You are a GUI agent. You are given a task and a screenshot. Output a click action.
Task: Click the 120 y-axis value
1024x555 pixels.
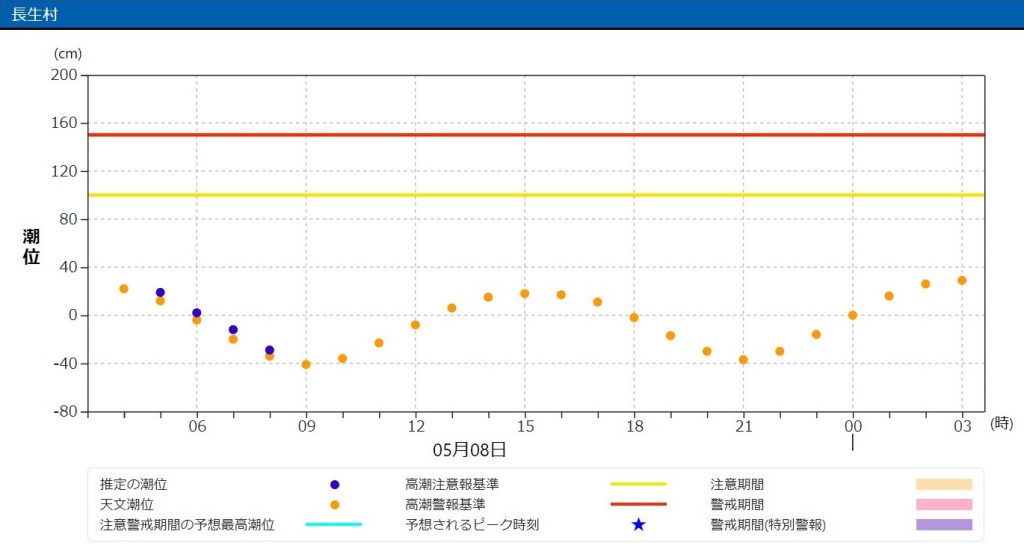[64, 171]
